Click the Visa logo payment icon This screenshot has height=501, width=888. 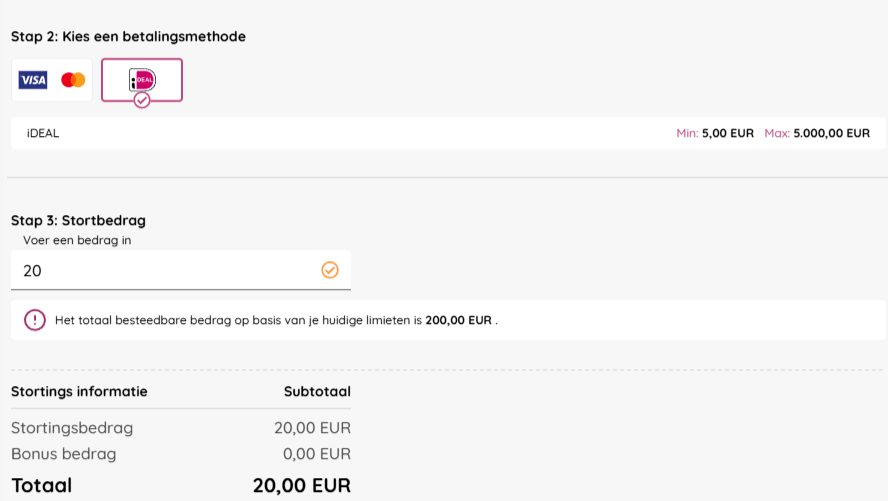[33, 80]
